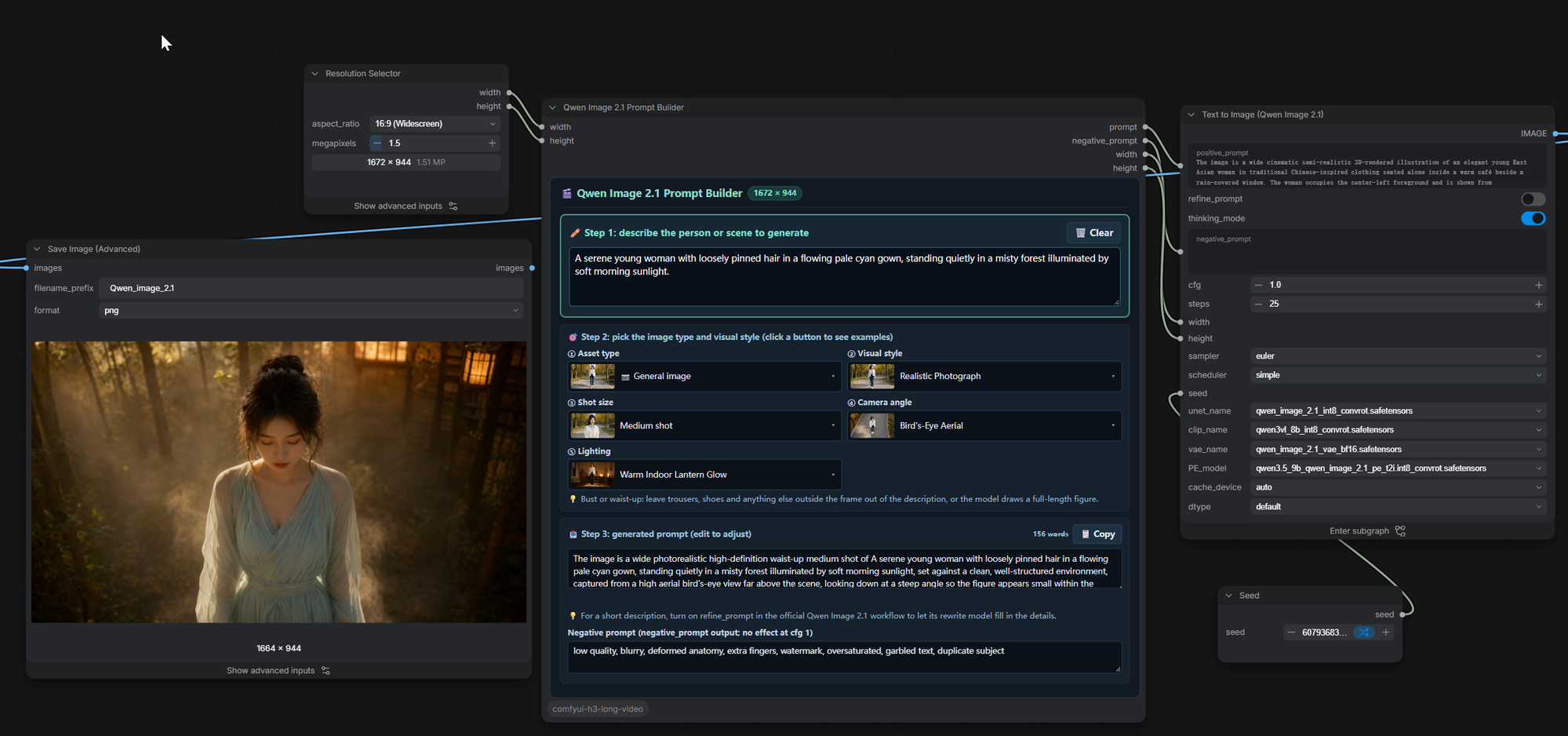Open the Lighting style dropdown
The width and height of the screenshot is (1568, 736).
click(x=704, y=475)
